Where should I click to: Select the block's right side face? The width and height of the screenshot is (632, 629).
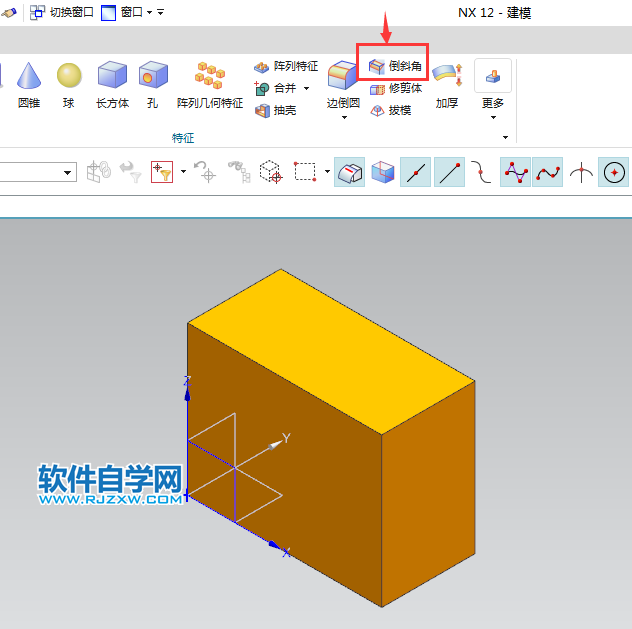pos(428,494)
